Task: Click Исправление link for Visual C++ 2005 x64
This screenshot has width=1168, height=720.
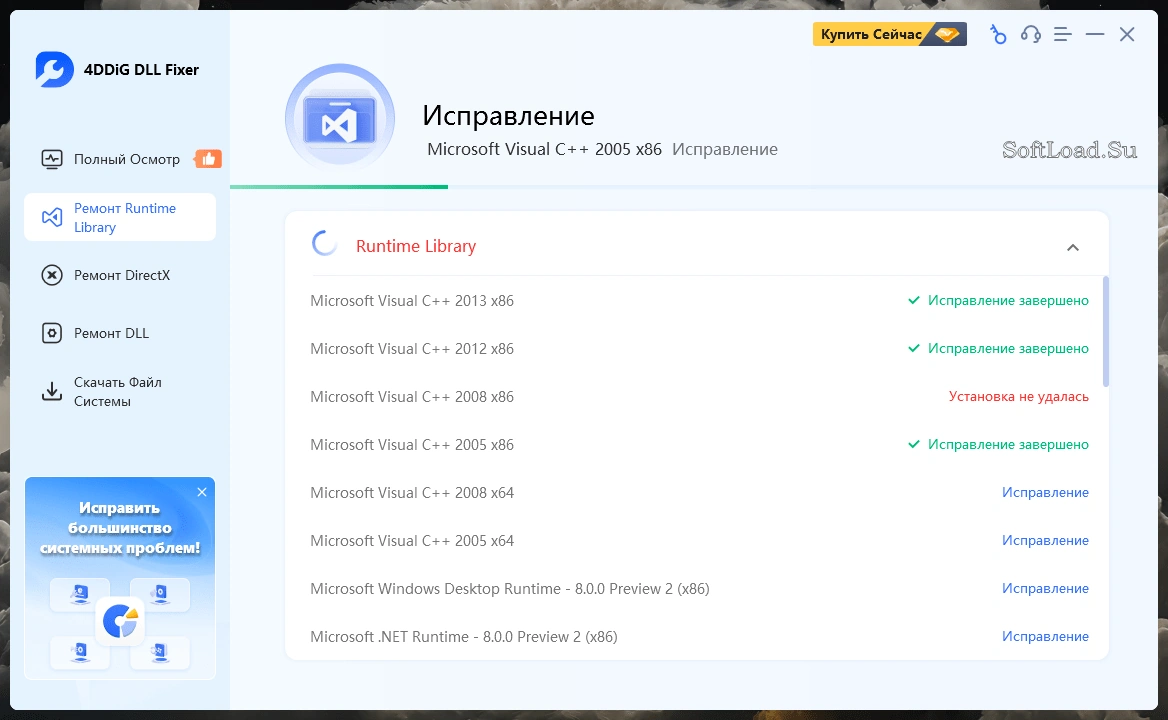Action: click(x=1045, y=541)
